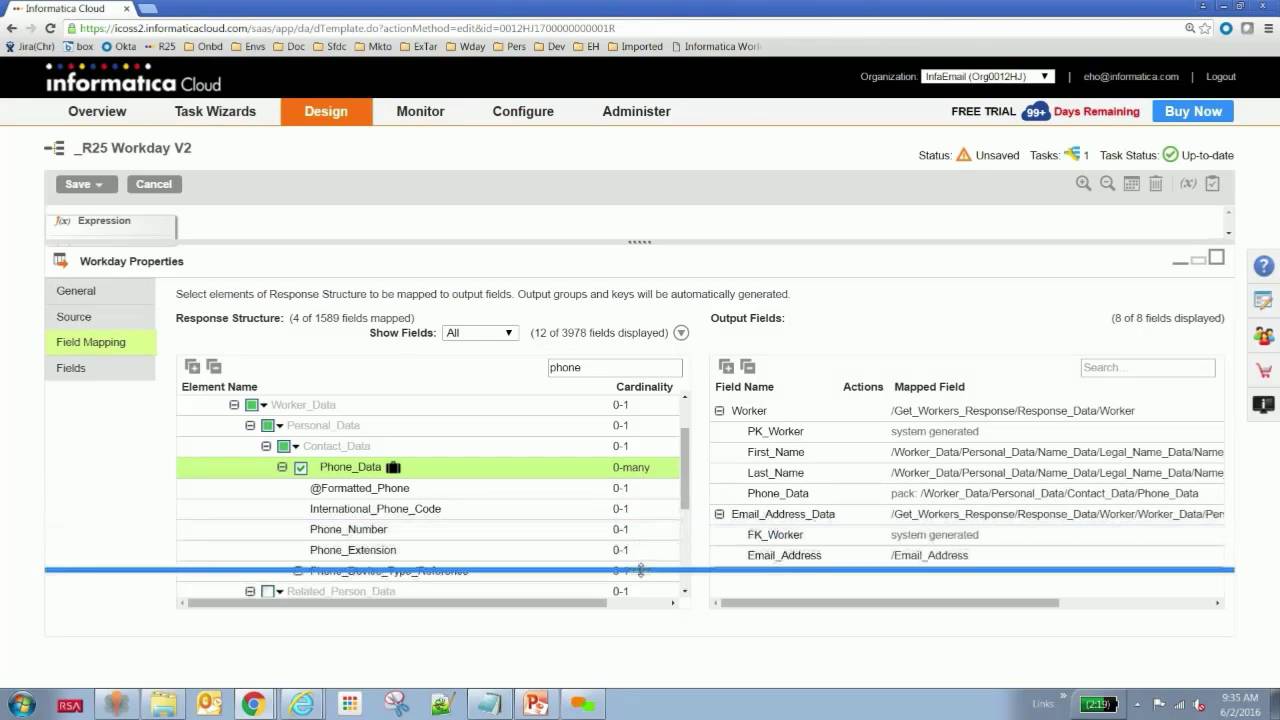Click the notes pencil sidebar icon
The height and width of the screenshot is (720, 1280).
click(x=1264, y=301)
